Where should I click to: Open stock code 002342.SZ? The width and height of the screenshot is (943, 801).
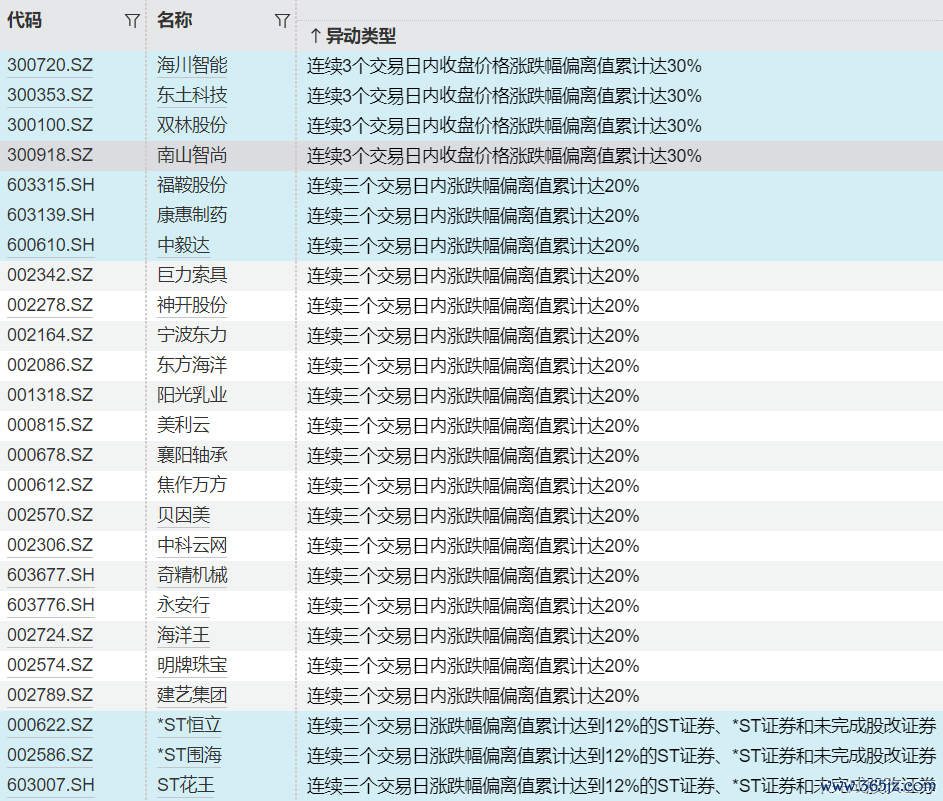click(50, 275)
